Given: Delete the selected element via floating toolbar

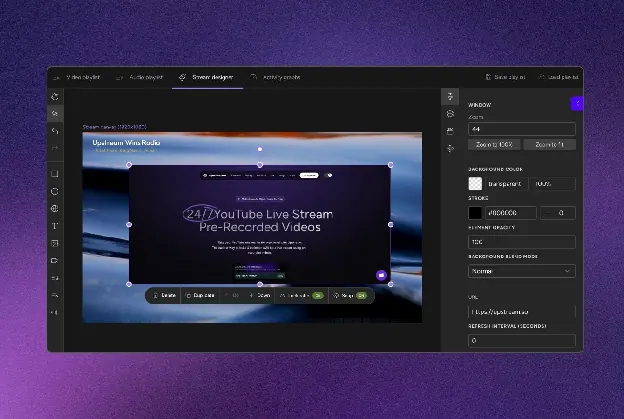Looking at the screenshot, I should tap(164, 296).
